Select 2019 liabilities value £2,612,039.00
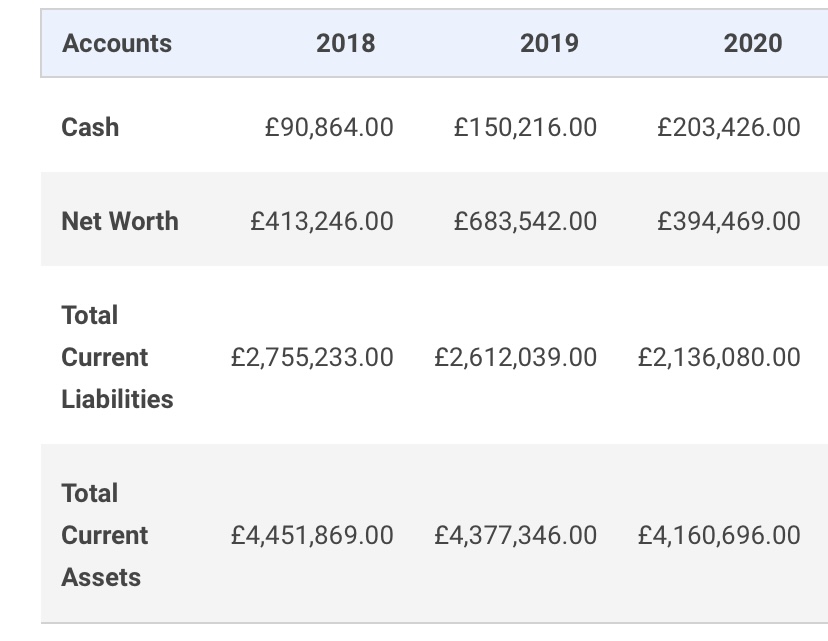The width and height of the screenshot is (828, 641). coord(515,357)
